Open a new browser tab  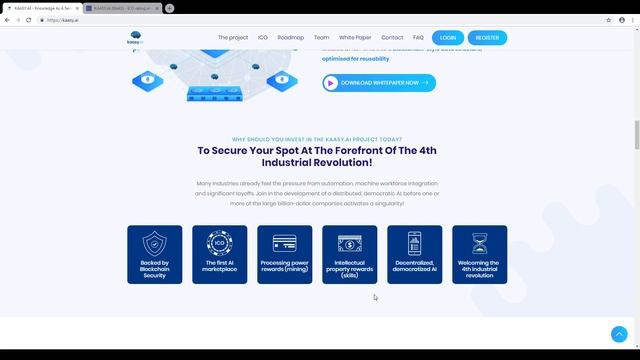169,8
